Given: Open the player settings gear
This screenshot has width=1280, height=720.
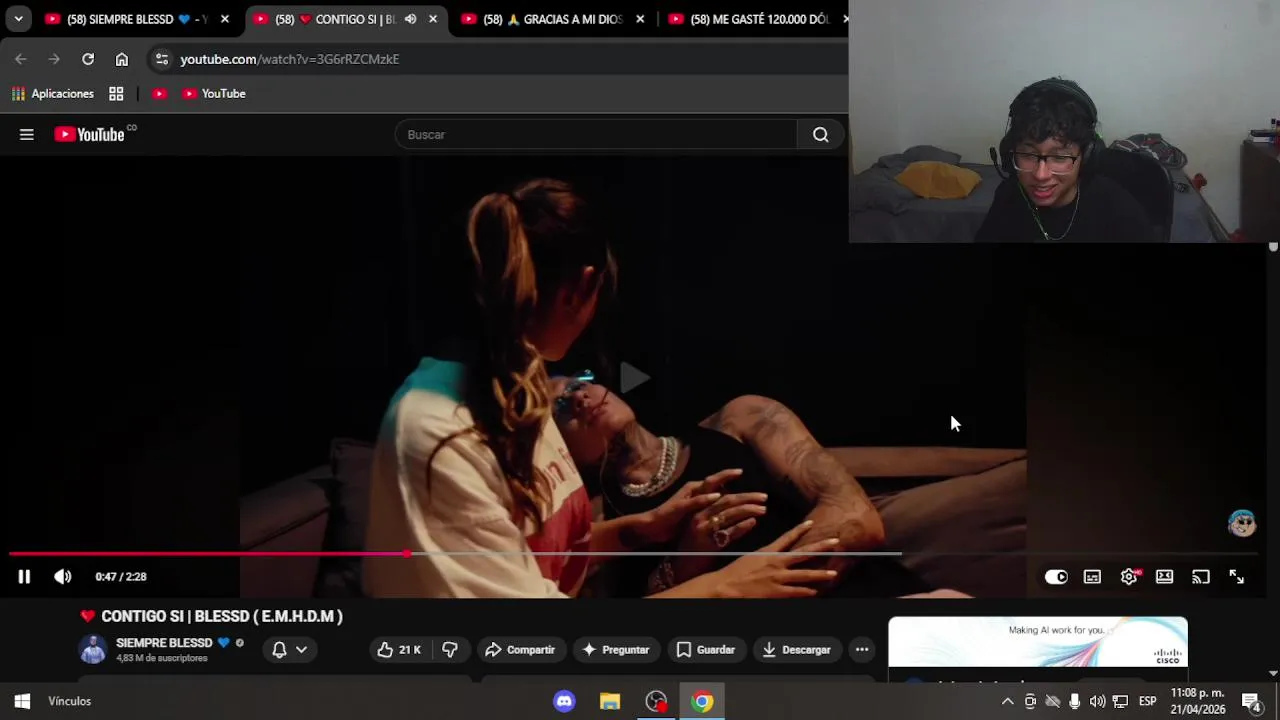Looking at the screenshot, I should click(1129, 577).
